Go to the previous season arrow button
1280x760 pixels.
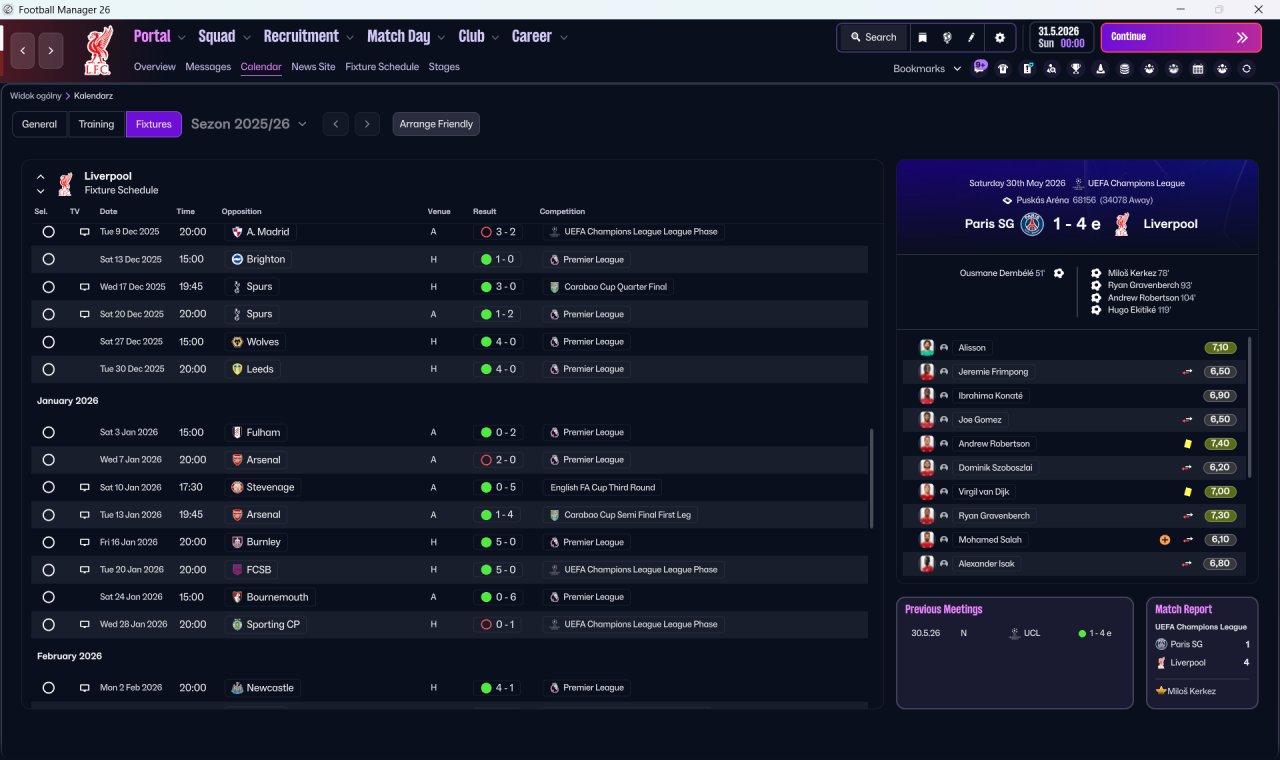pos(336,124)
